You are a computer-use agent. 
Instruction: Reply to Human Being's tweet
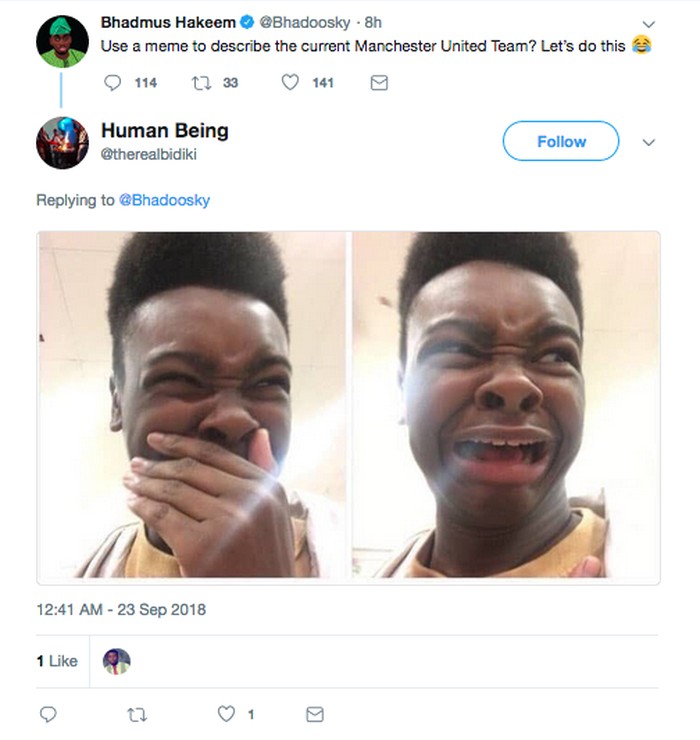48,714
